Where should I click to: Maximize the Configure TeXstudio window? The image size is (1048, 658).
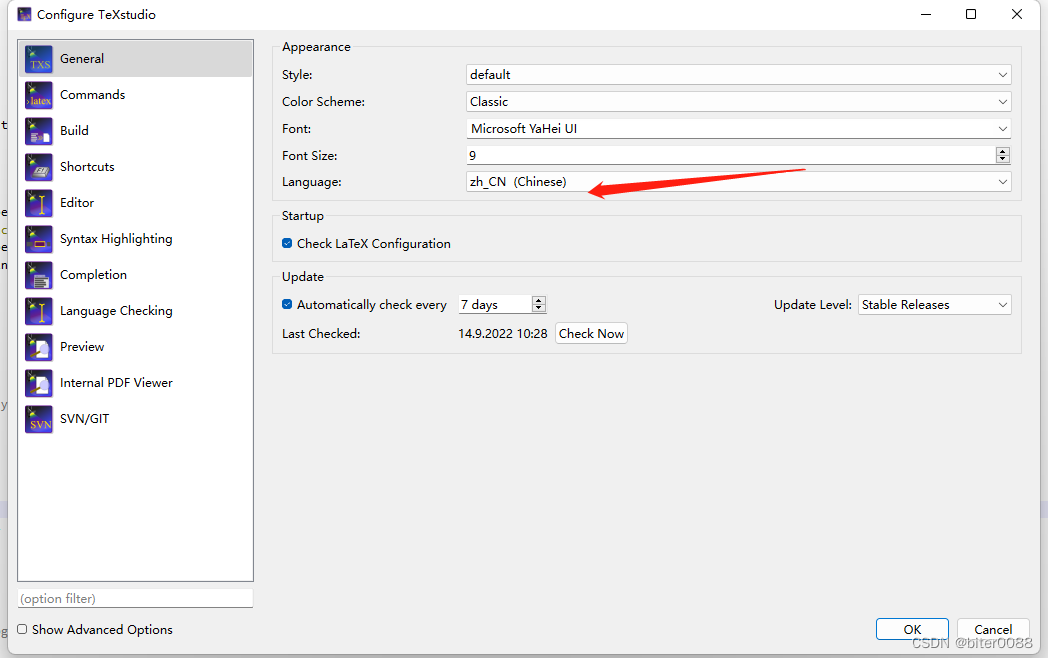(x=971, y=14)
